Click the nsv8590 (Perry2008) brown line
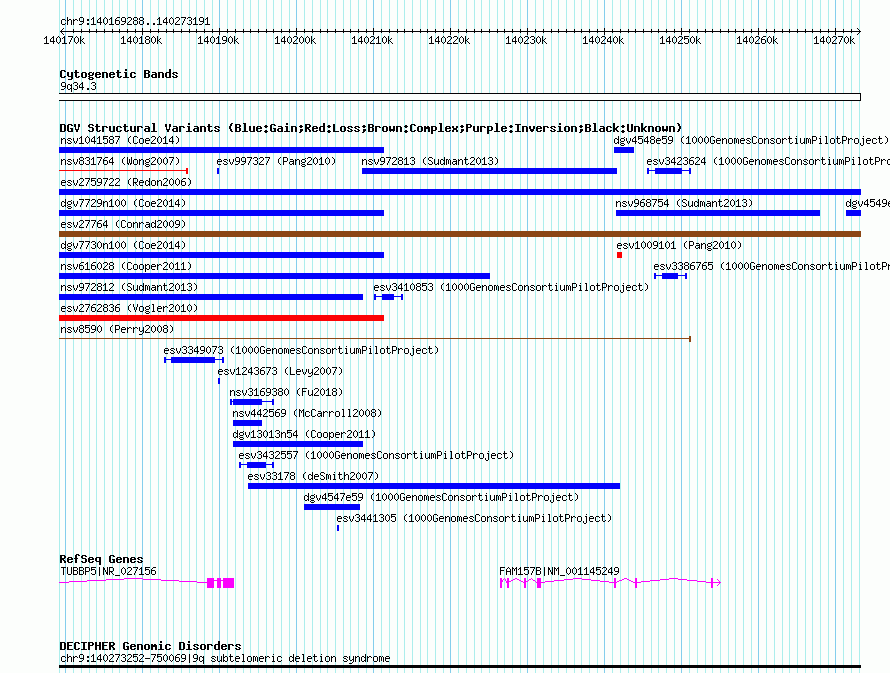 pyautogui.click(x=375, y=339)
